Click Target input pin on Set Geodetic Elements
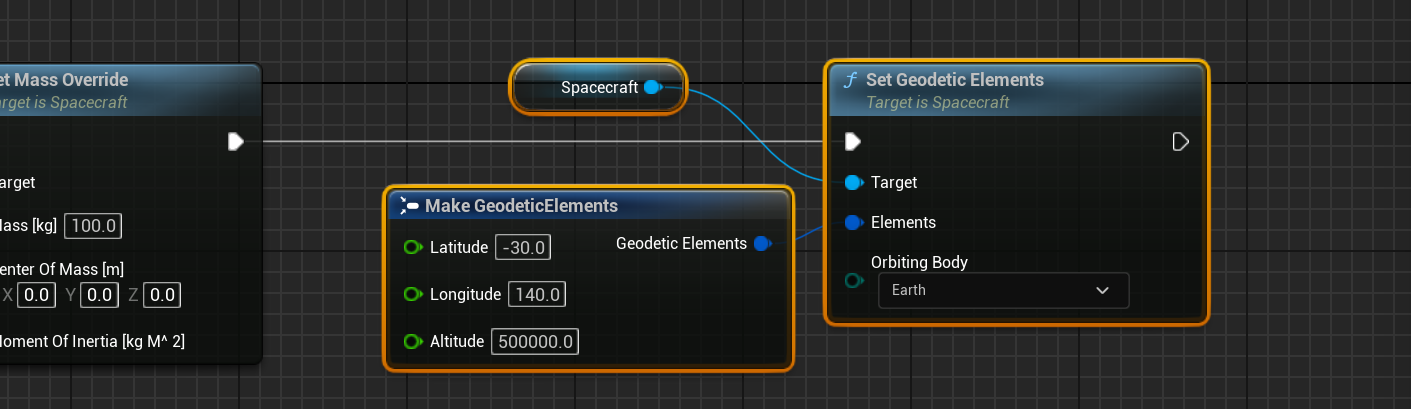The width and height of the screenshot is (1411, 409). [852, 183]
